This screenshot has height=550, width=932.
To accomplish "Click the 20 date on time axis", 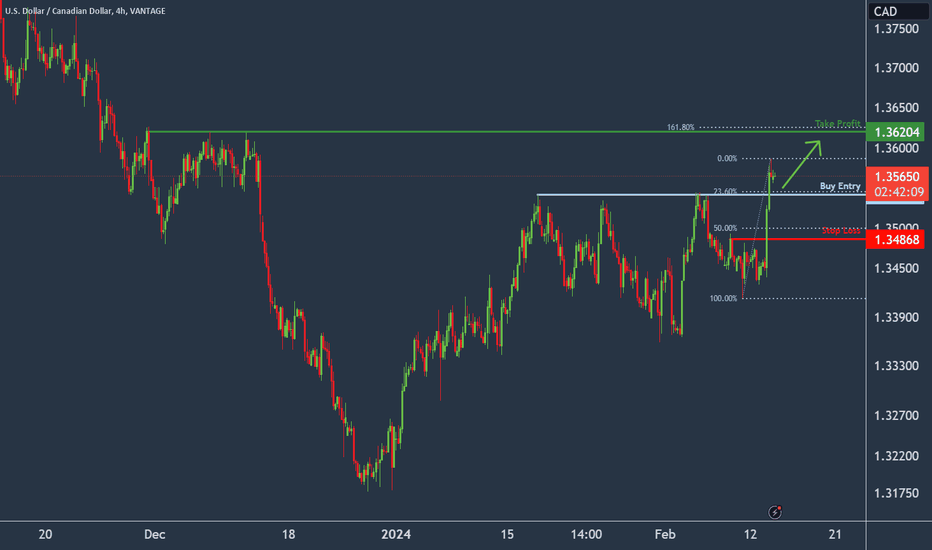I will click(x=45, y=535).
